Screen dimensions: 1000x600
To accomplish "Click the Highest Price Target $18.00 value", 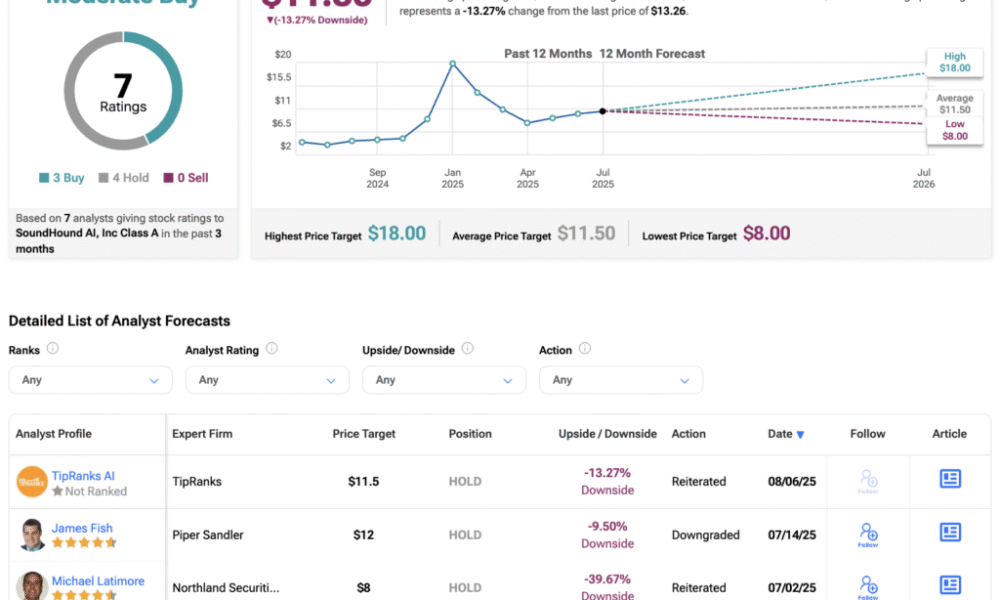I will pyautogui.click(x=397, y=233).
